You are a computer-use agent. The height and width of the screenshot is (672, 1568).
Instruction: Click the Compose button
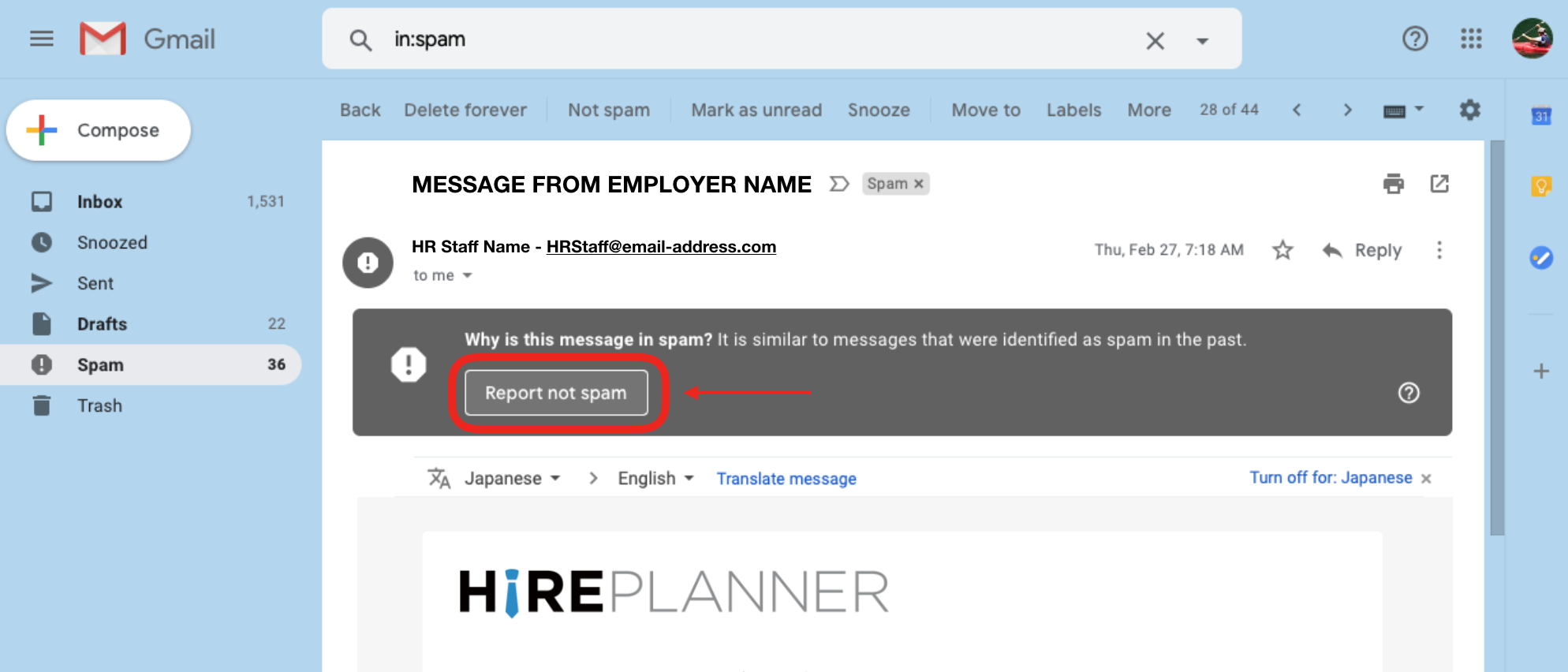click(99, 130)
